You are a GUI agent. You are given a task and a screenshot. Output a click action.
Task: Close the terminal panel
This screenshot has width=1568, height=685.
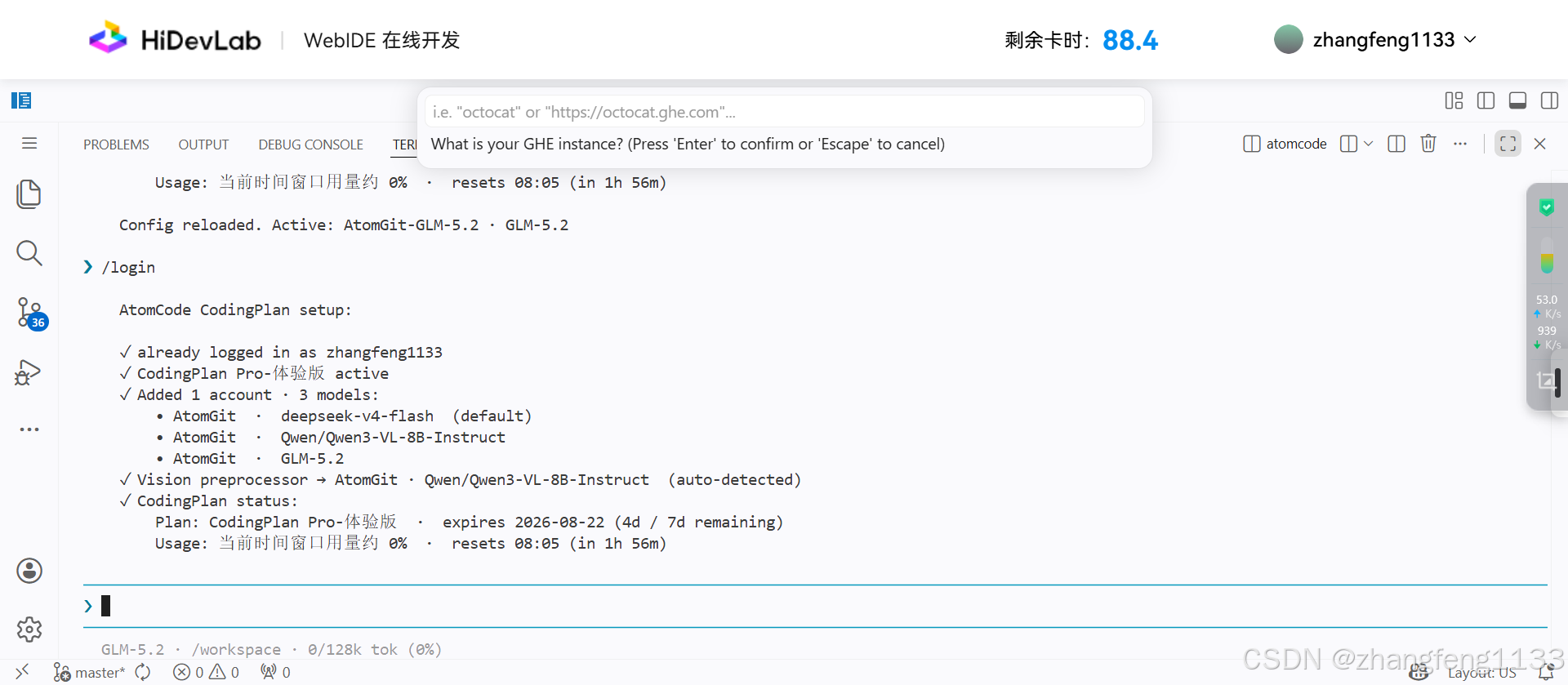coord(1540,144)
